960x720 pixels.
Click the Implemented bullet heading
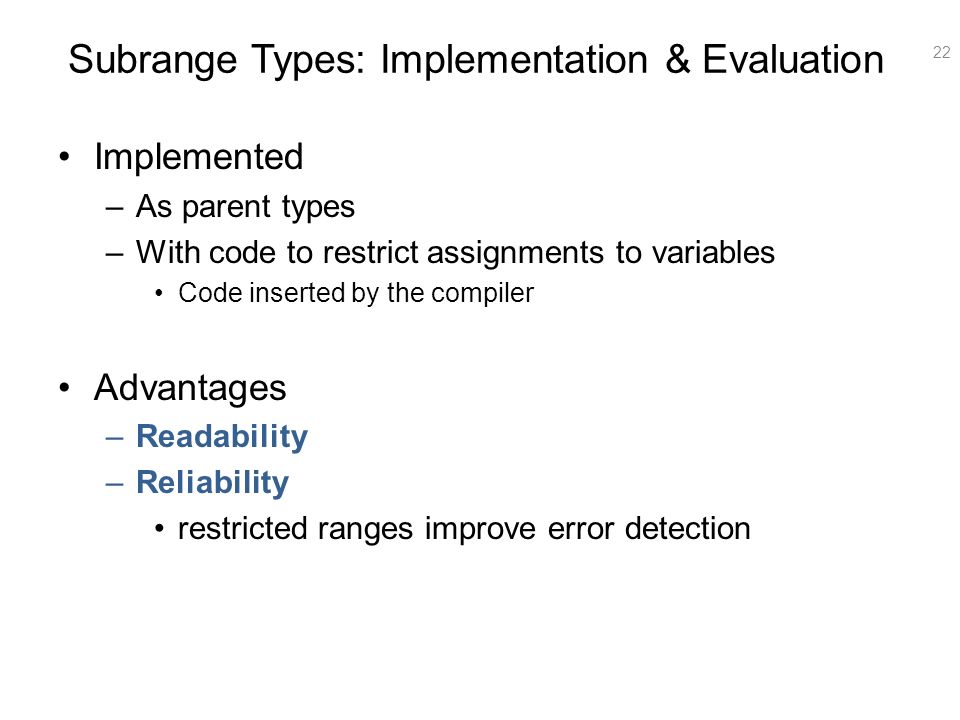tap(198, 157)
